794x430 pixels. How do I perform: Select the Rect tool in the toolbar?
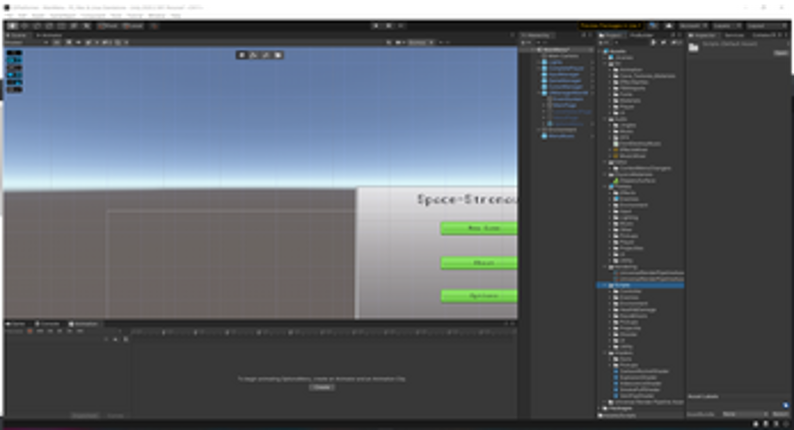[61, 26]
